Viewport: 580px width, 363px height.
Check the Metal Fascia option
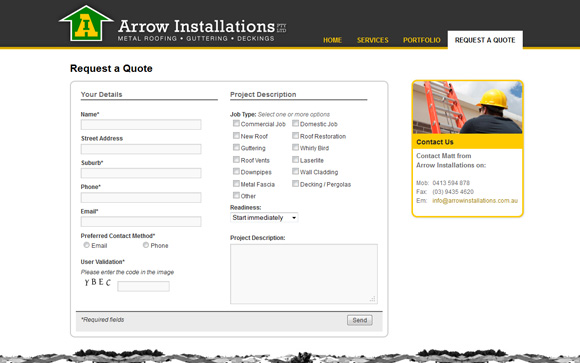click(x=236, y=184)
